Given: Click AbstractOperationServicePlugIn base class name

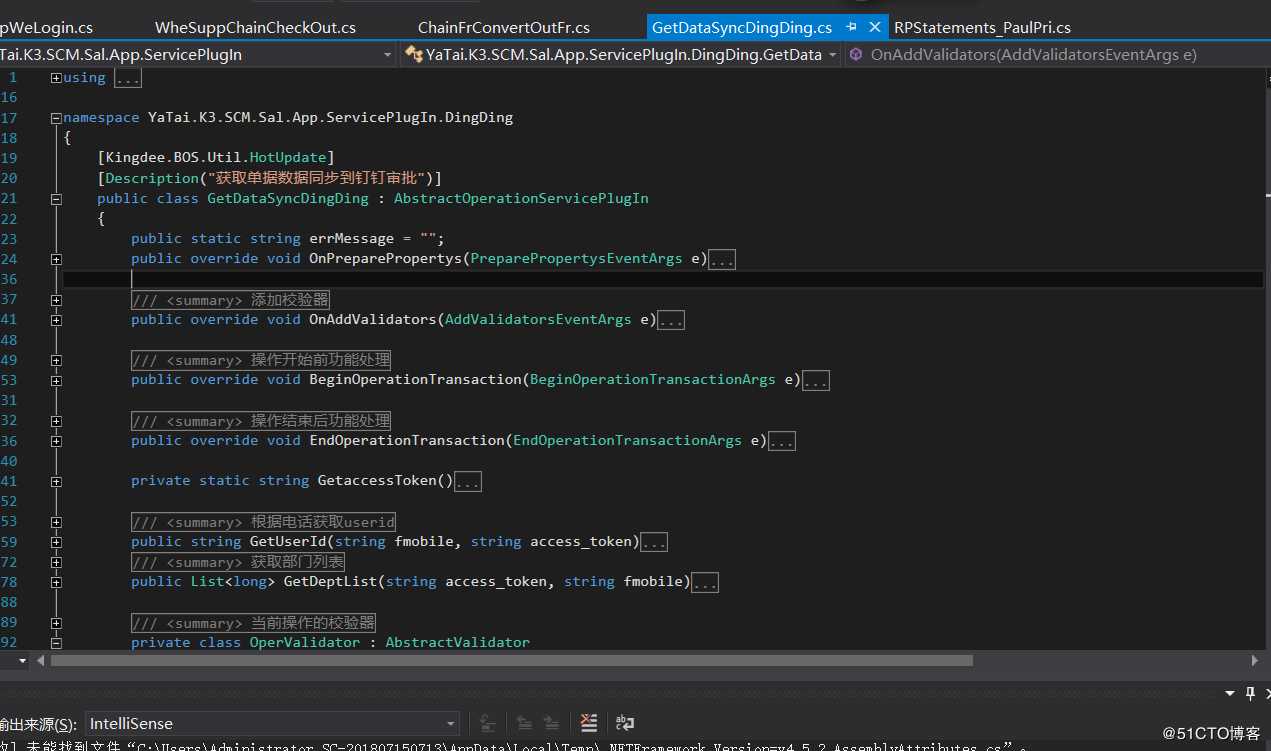Looking at the screenshot, I should (521, 198).
